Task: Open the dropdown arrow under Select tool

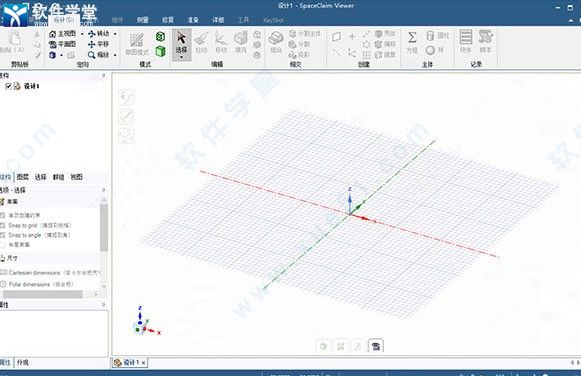Action: 181,57
